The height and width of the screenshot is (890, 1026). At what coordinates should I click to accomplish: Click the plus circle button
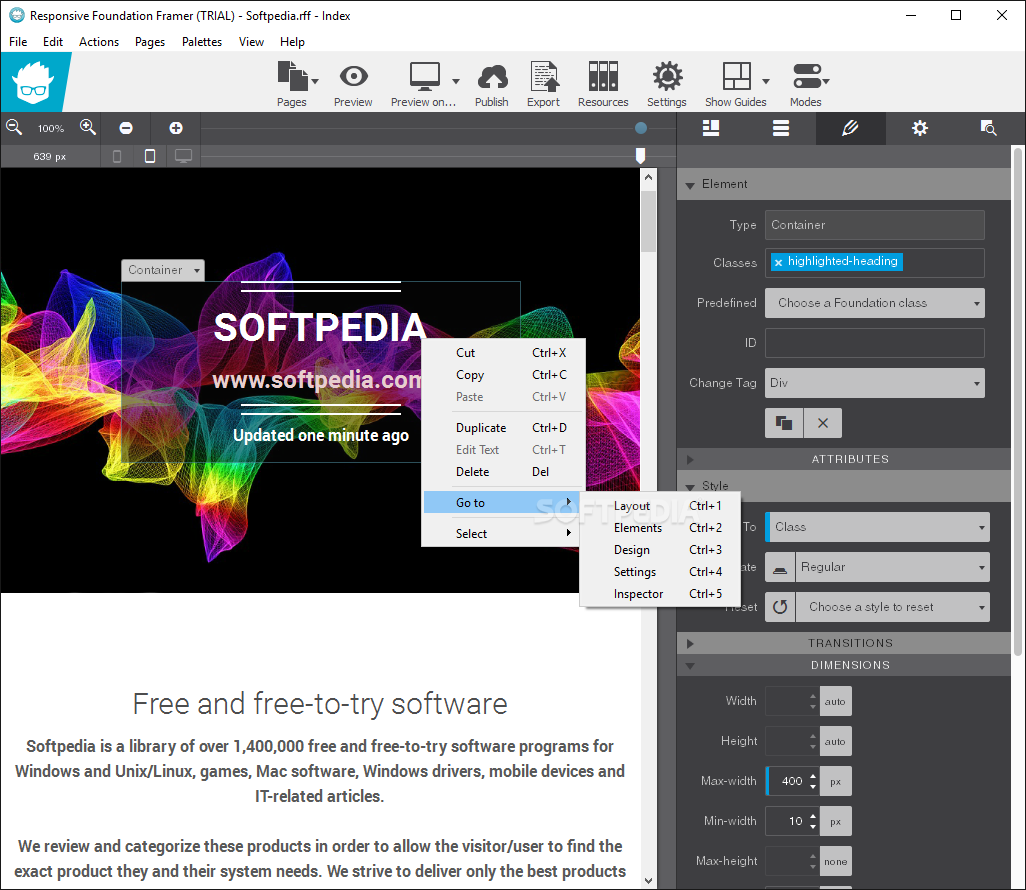pyautogui.click(x=176, y=128)
